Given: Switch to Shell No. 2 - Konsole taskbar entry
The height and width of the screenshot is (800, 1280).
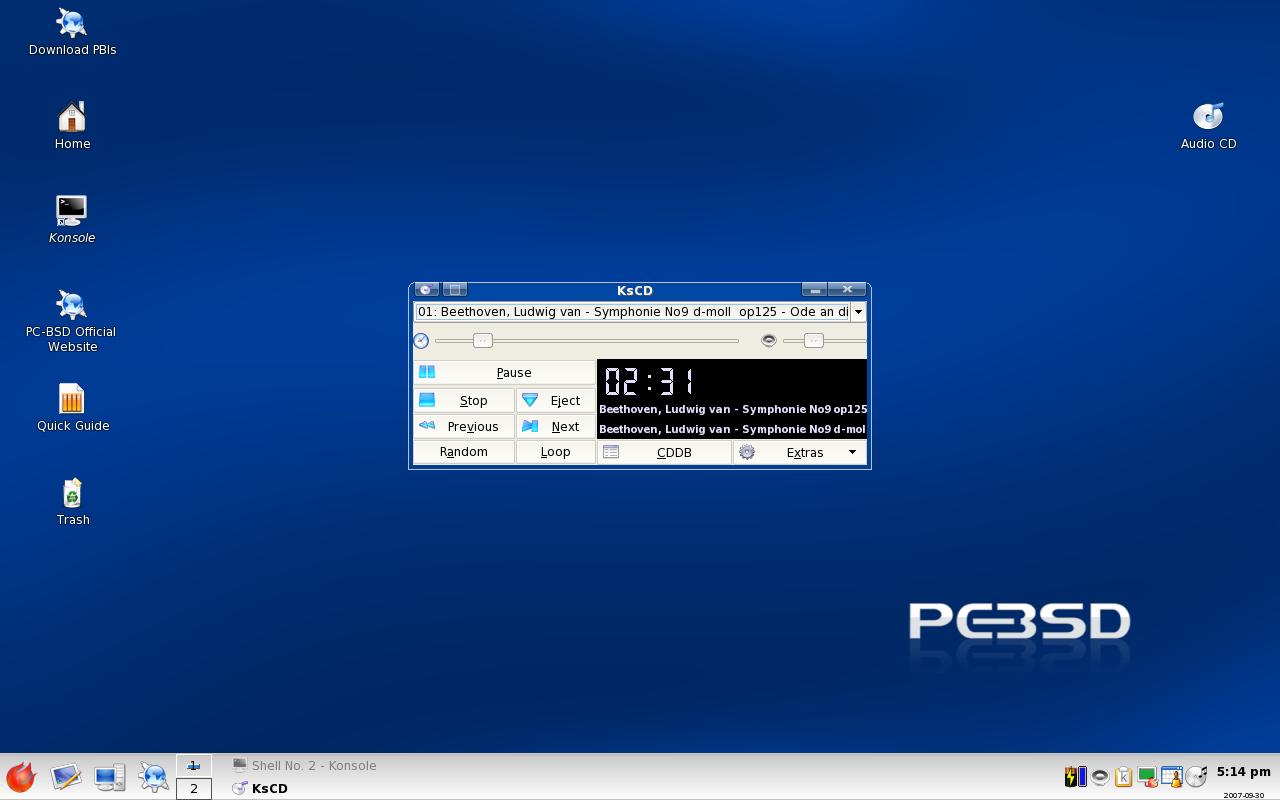Looking at the screenshot, I should pos(304,766).
